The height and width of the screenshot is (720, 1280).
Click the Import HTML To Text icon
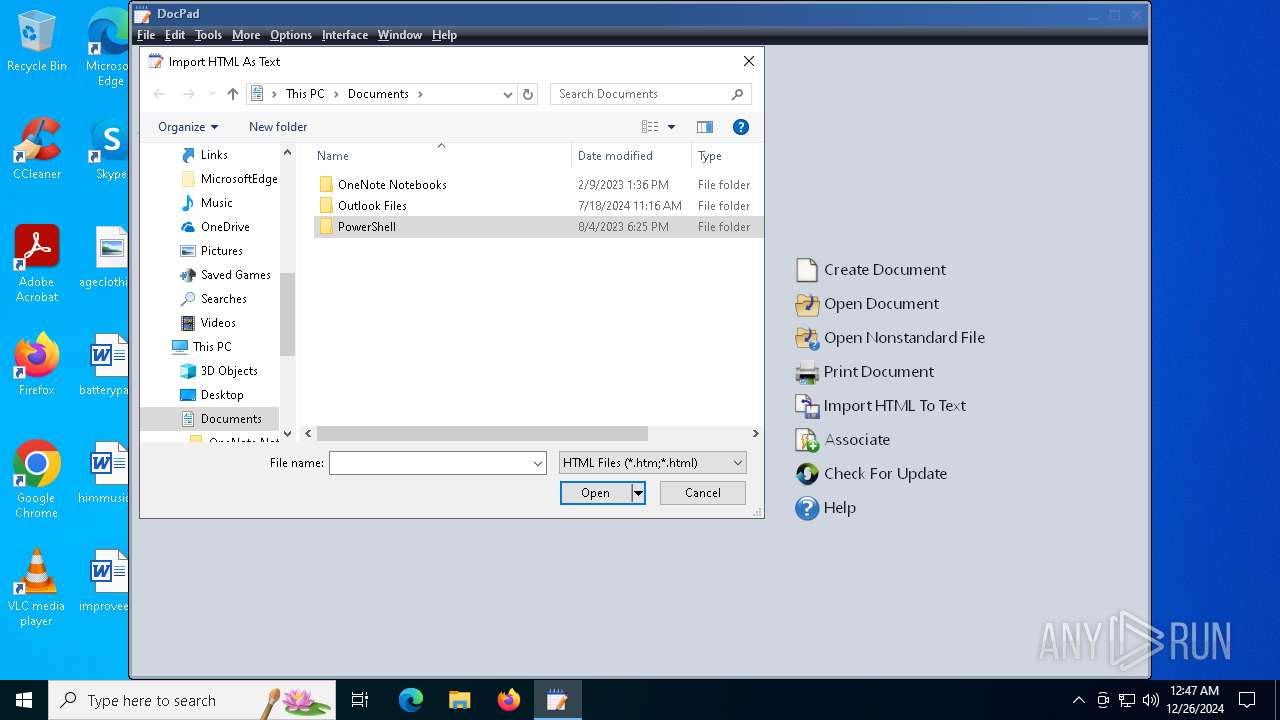click(x=806, y=406)
